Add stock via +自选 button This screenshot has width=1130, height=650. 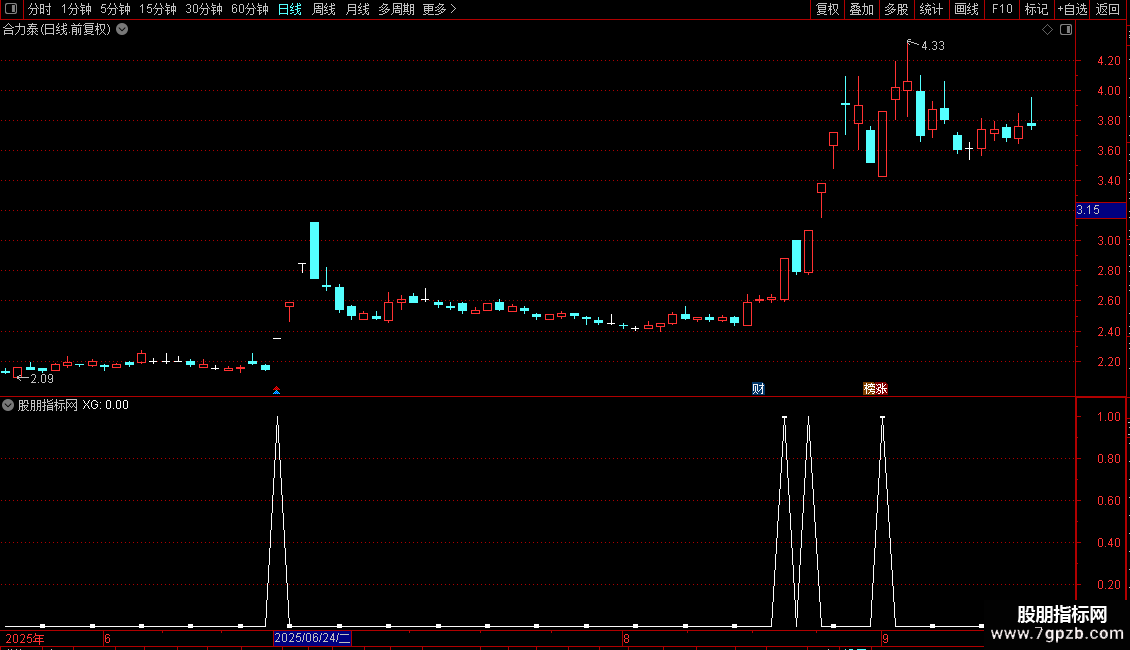[x=1072, y=9]
